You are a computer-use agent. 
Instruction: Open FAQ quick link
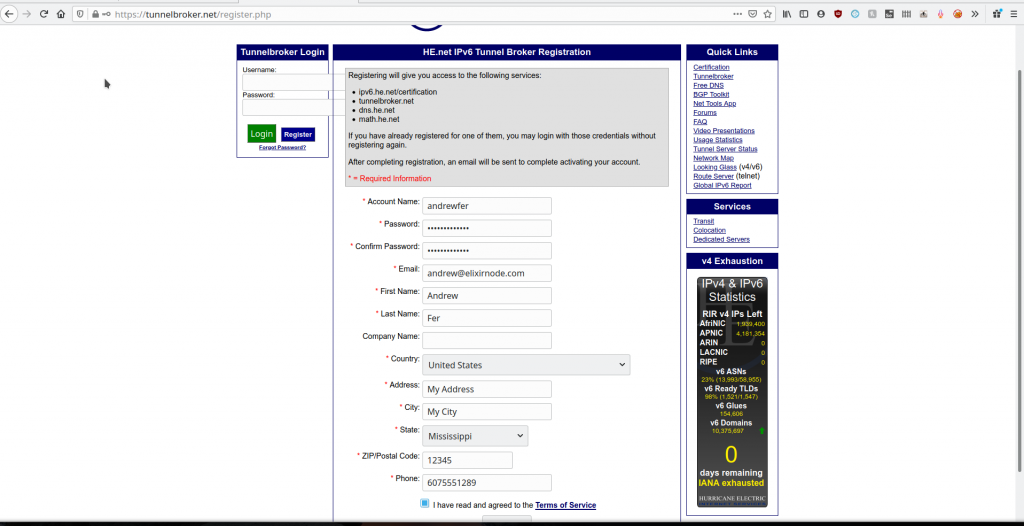[x=700, y=122]
